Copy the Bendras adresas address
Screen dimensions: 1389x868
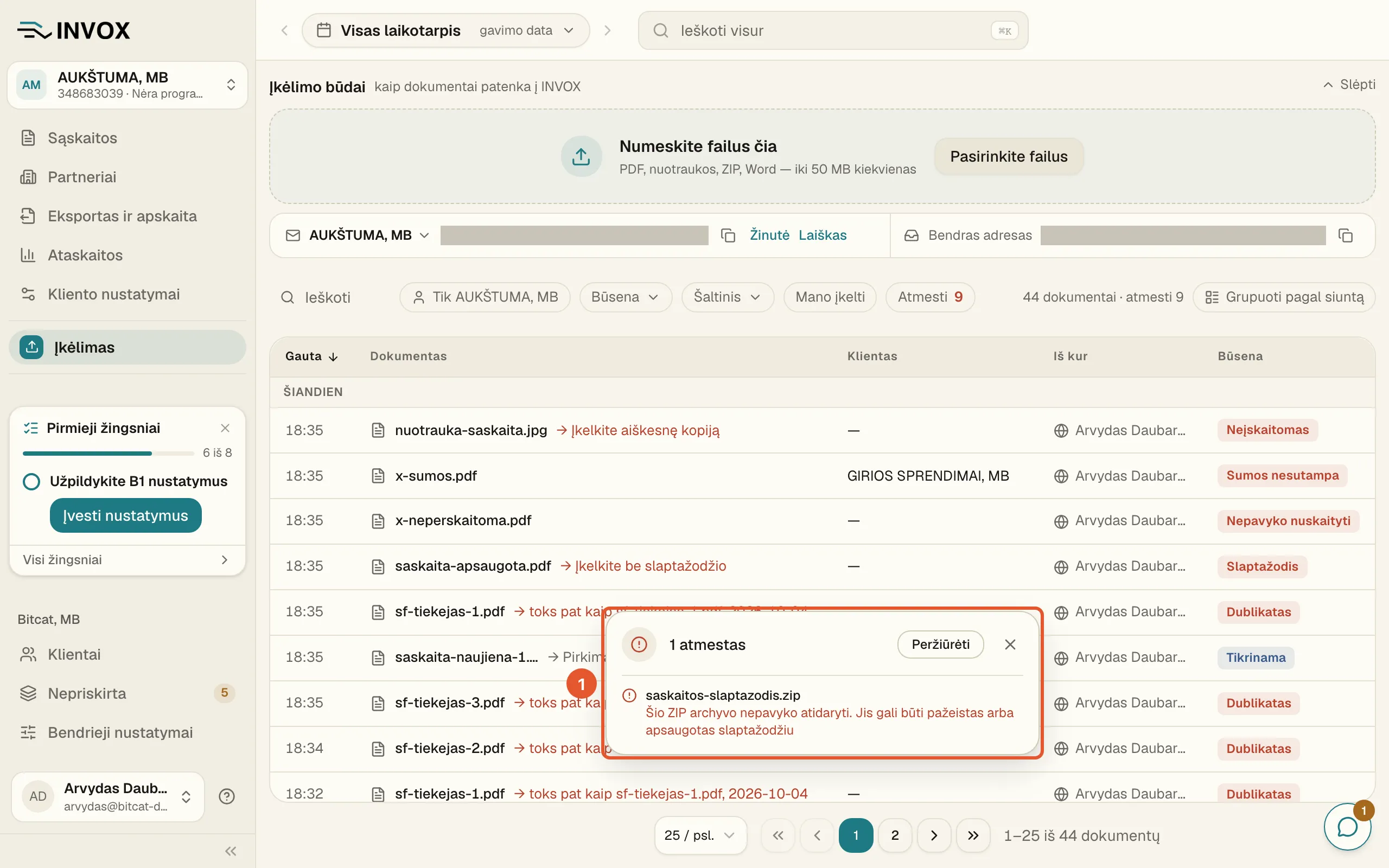(1346, 235)
